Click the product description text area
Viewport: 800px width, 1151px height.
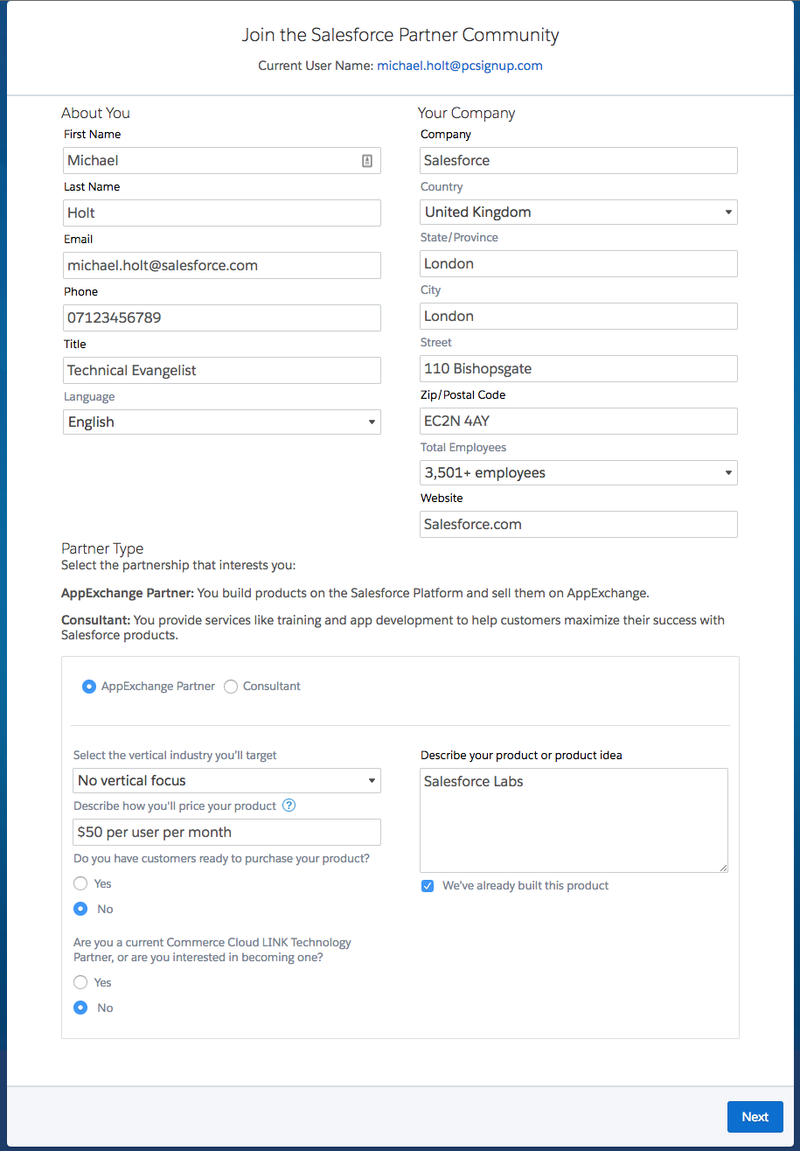coord(574,821)
